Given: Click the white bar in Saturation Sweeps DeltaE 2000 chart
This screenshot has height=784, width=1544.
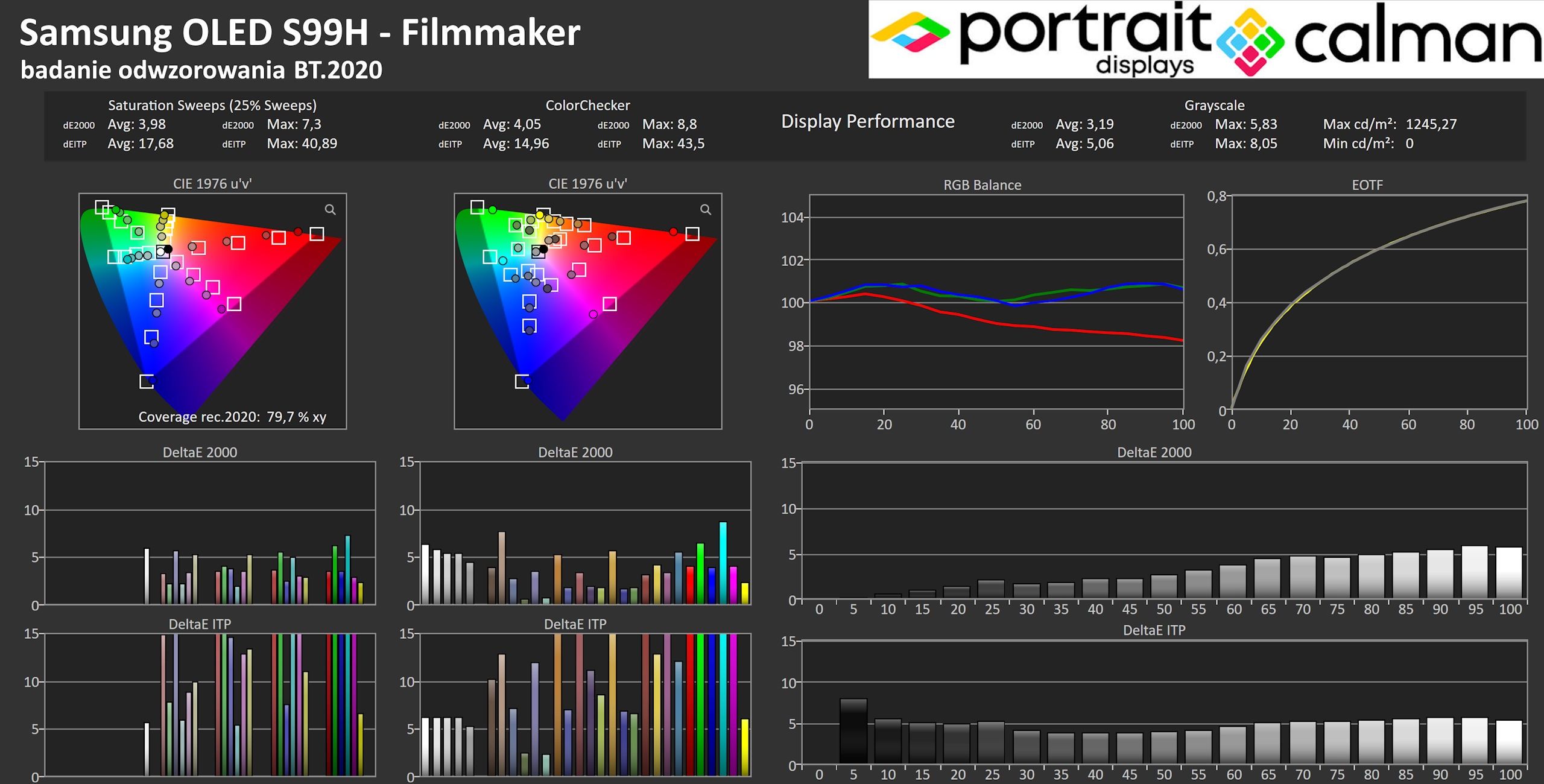Looking at the screenshot, I should tap(147, 576).
